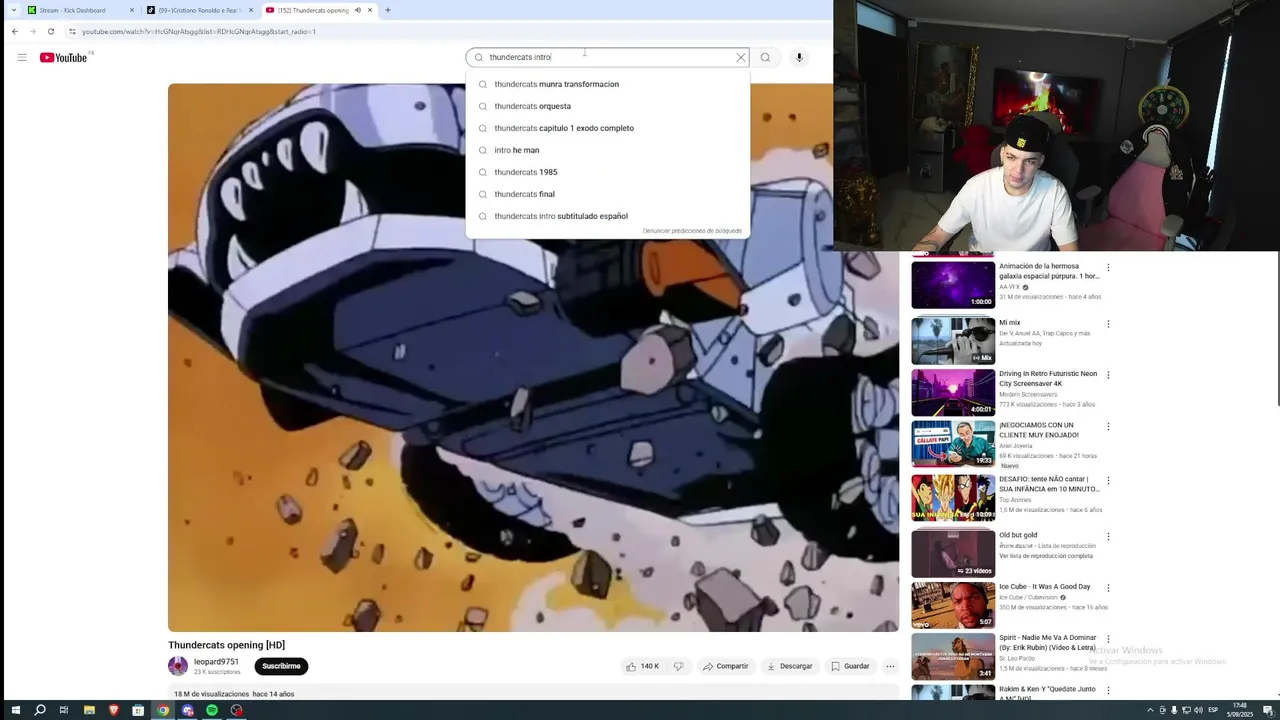The image size is (1280, 720).
Task: Click the youtube.com address bar URL
Action: coord(199,31)
